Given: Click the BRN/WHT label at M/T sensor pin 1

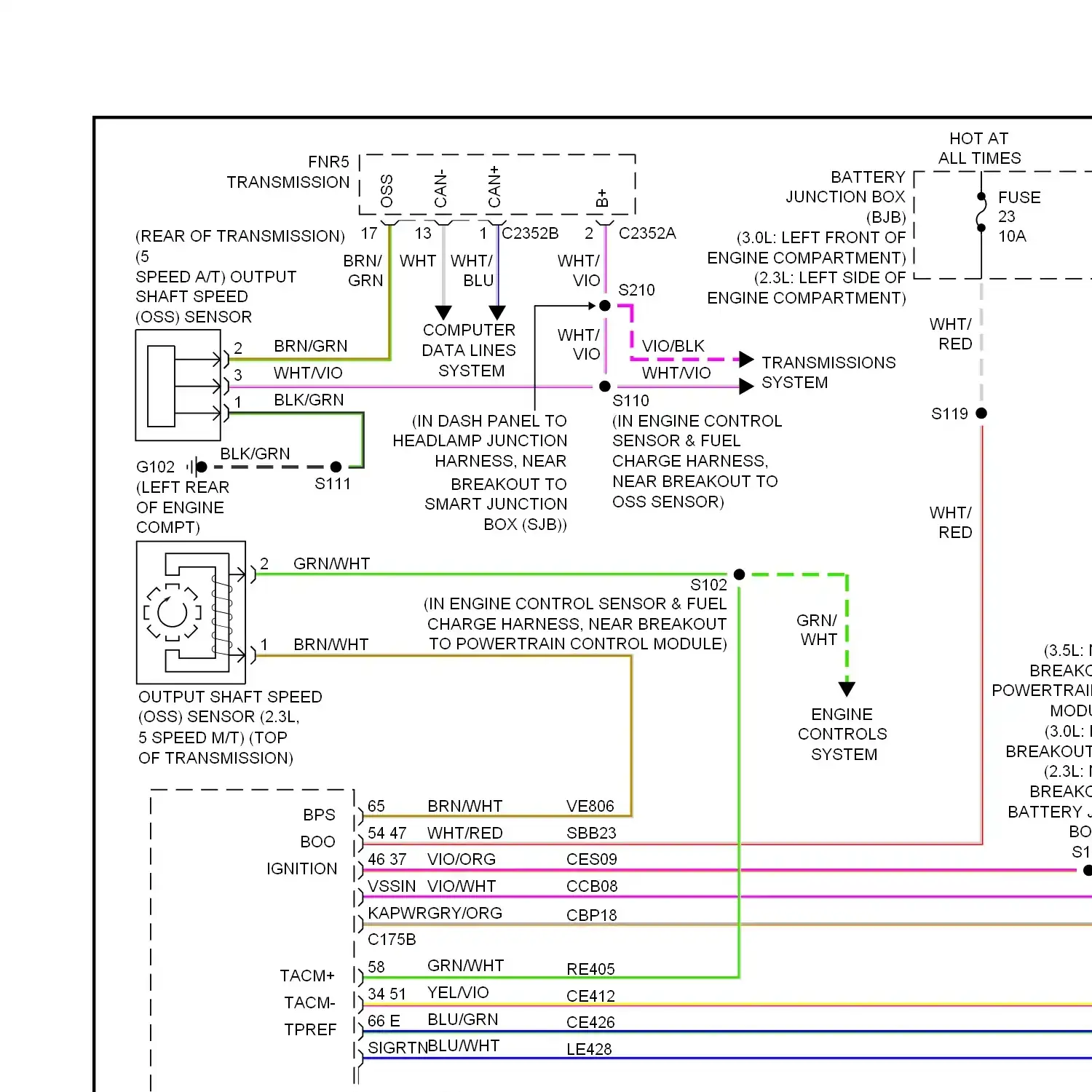Looking at the screenshot, I should (x=331, y=644).
